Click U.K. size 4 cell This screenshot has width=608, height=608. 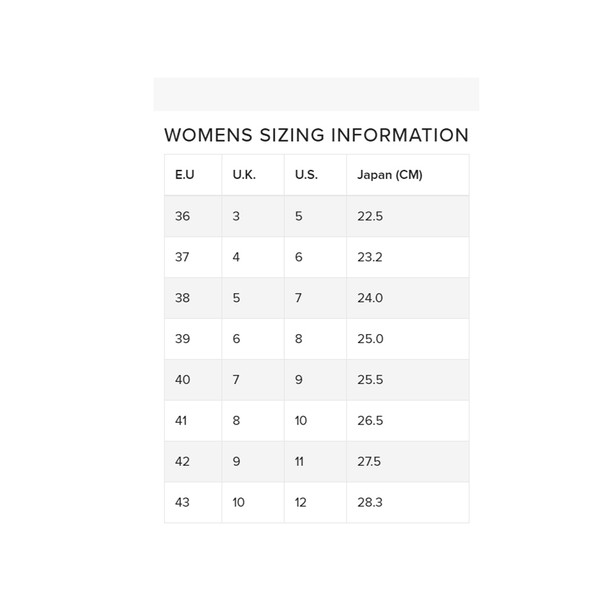click(236, 257)
